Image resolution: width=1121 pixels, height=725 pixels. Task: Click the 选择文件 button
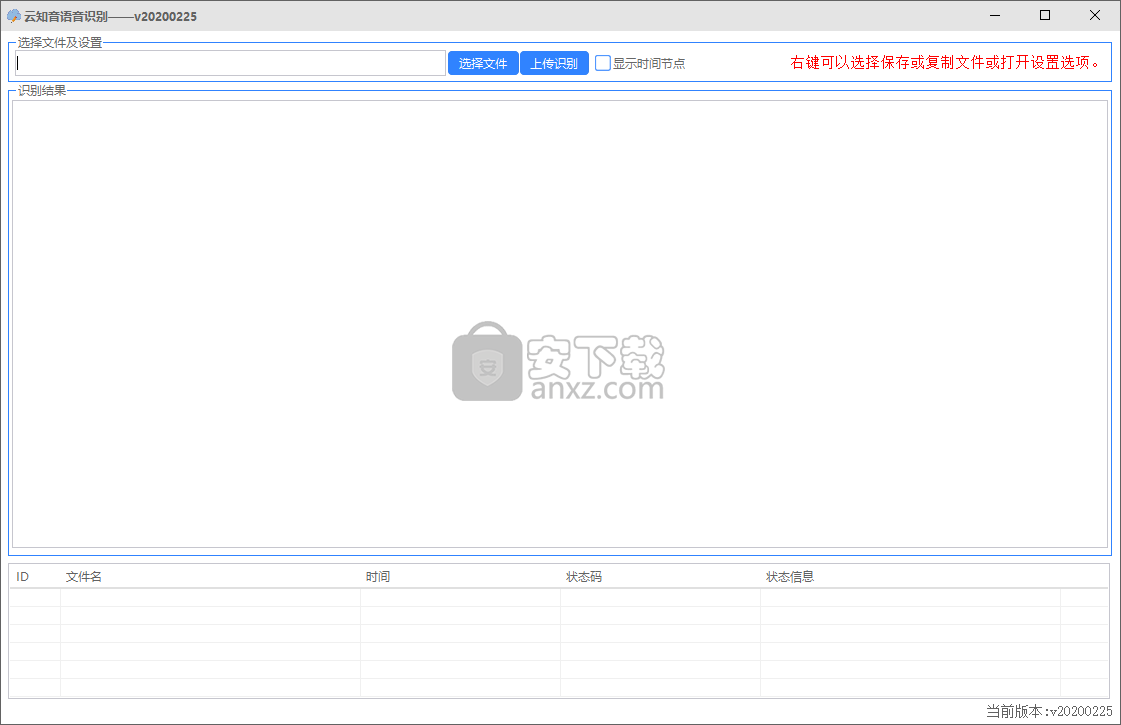pyautogui.click(x=483, y=63)
